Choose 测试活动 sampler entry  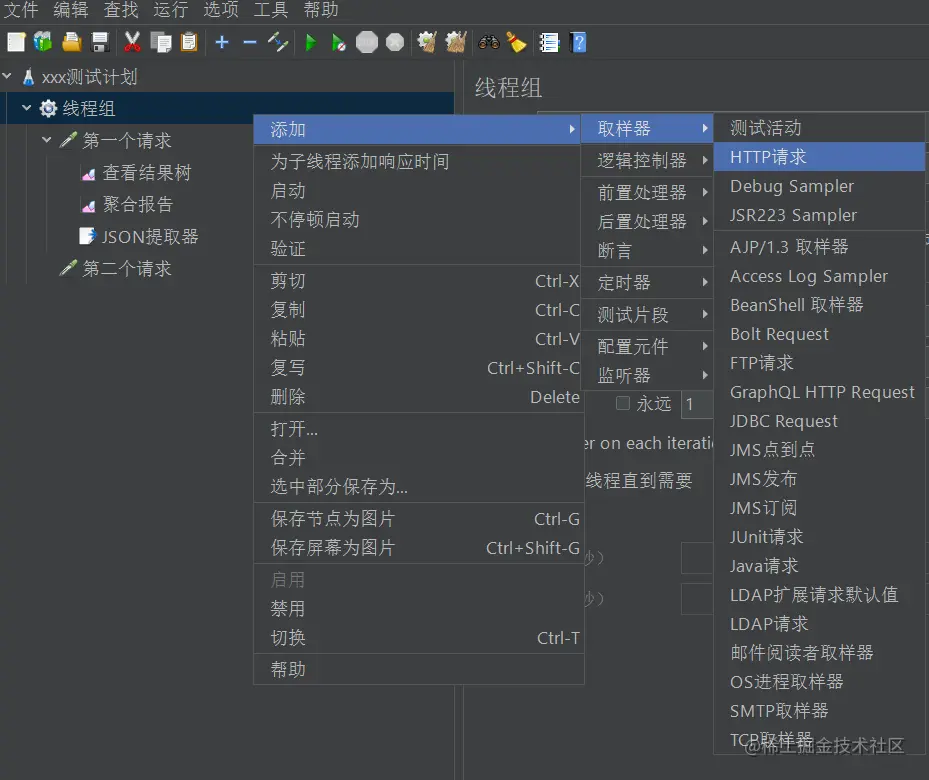coord(819,128)
